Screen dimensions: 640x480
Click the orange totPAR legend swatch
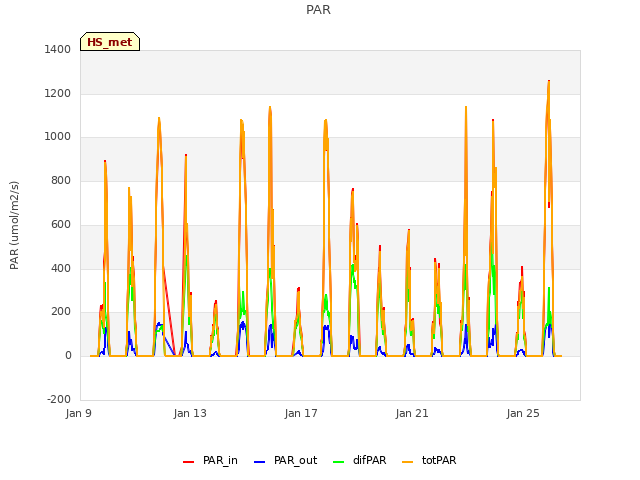coord(407,462)
